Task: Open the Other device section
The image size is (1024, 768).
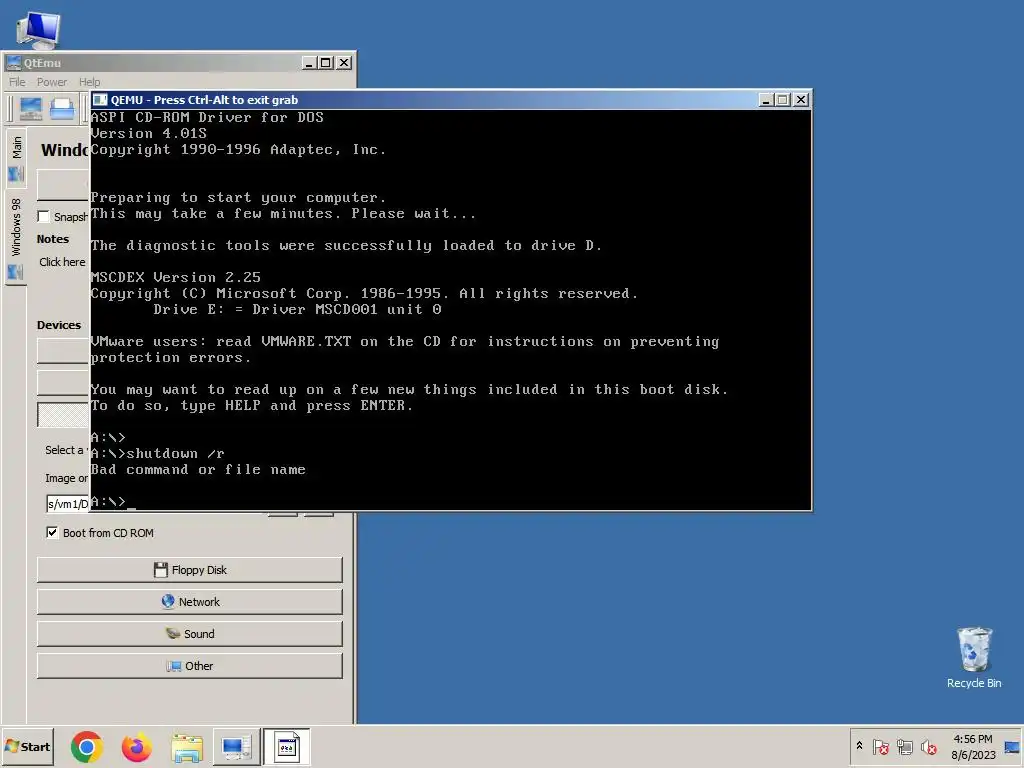Action: (189, 665)
